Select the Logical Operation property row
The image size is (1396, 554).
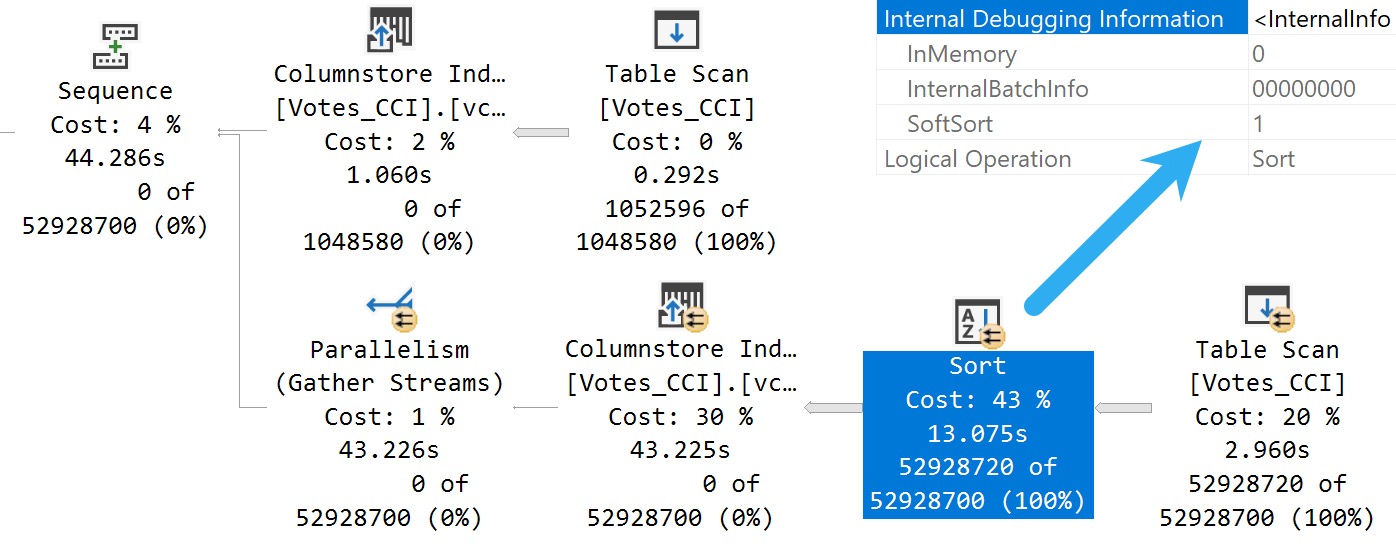click(x=1136, y=159)
